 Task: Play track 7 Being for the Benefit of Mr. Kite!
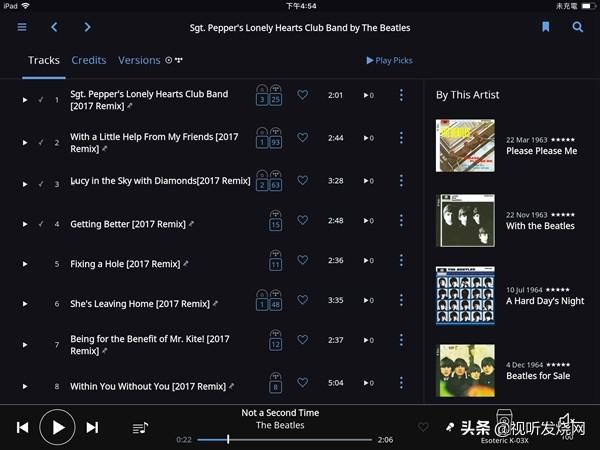[25, 345]
